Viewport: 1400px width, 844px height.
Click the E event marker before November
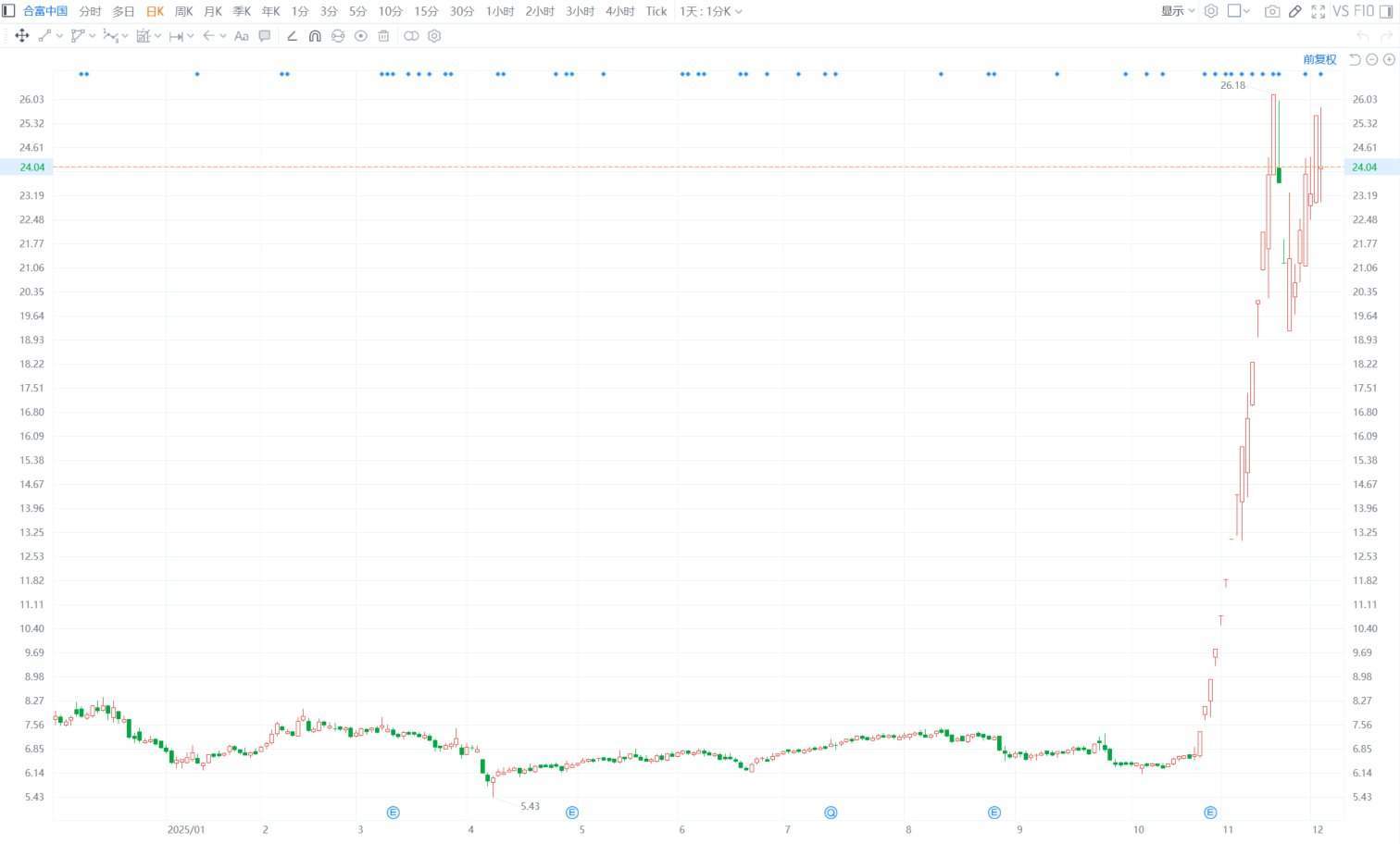tap(1210, 813)
